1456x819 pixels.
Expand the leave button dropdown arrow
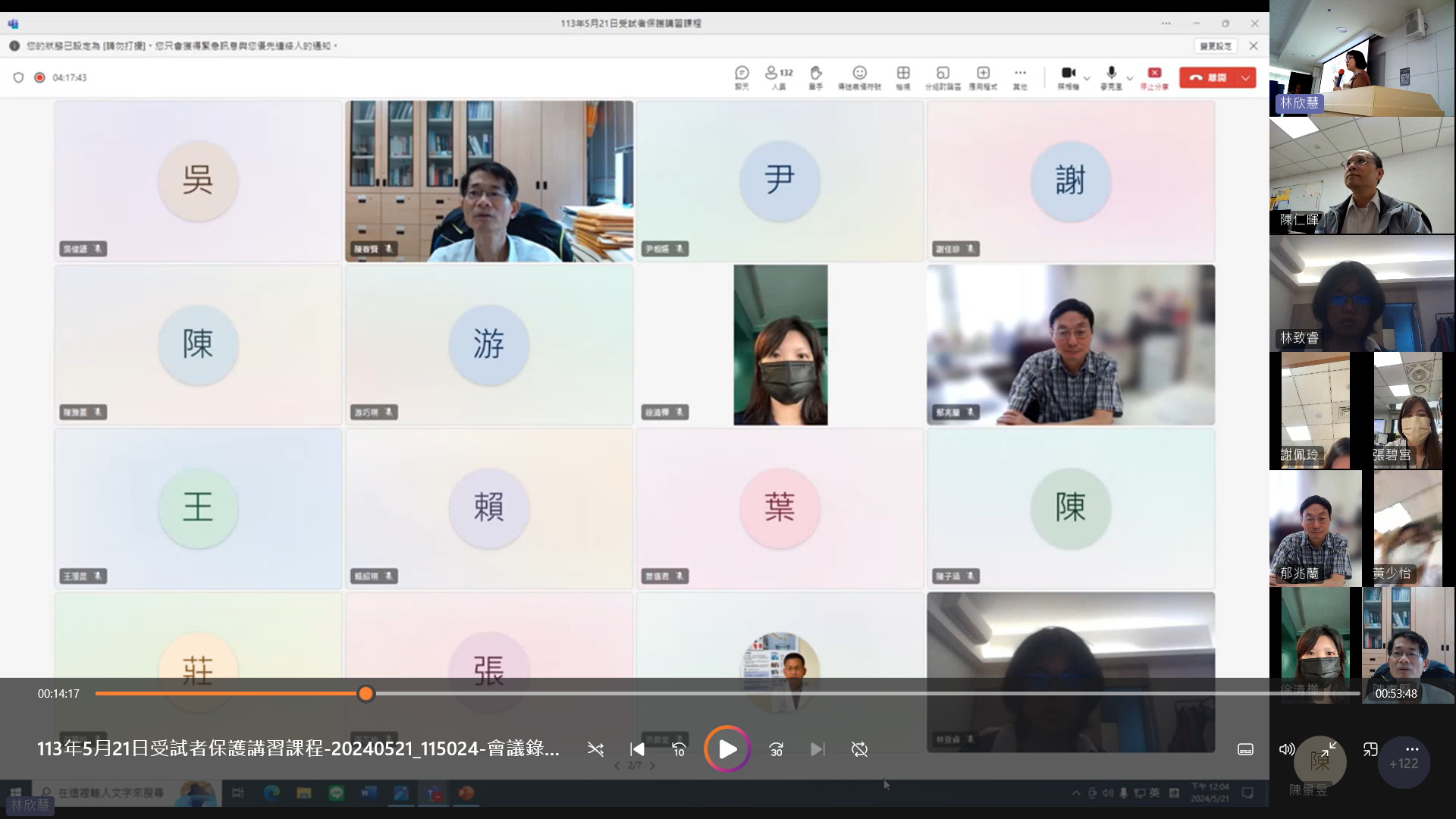[1246, 77]
